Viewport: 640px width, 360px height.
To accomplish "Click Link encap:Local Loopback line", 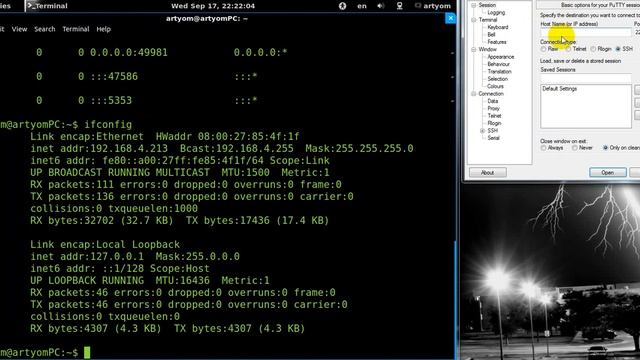I will (105, 245).
